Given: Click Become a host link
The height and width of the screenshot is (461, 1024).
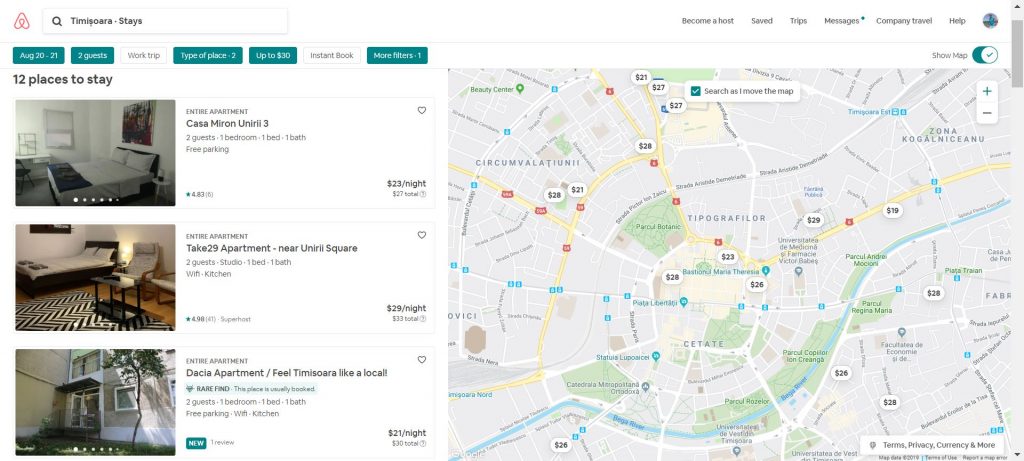Looking at the screenshot, I should point(707,21).
